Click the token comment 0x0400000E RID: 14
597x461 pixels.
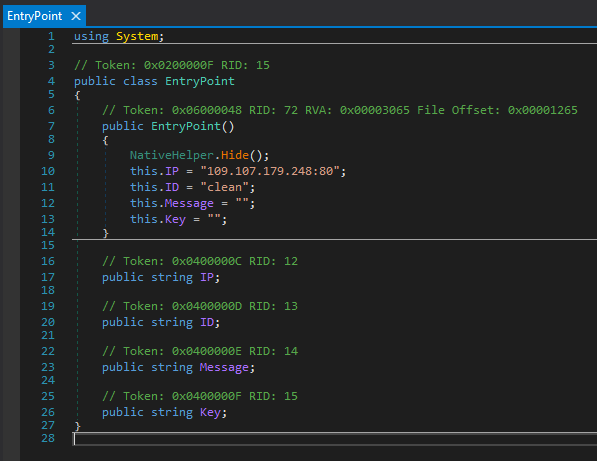200,351
